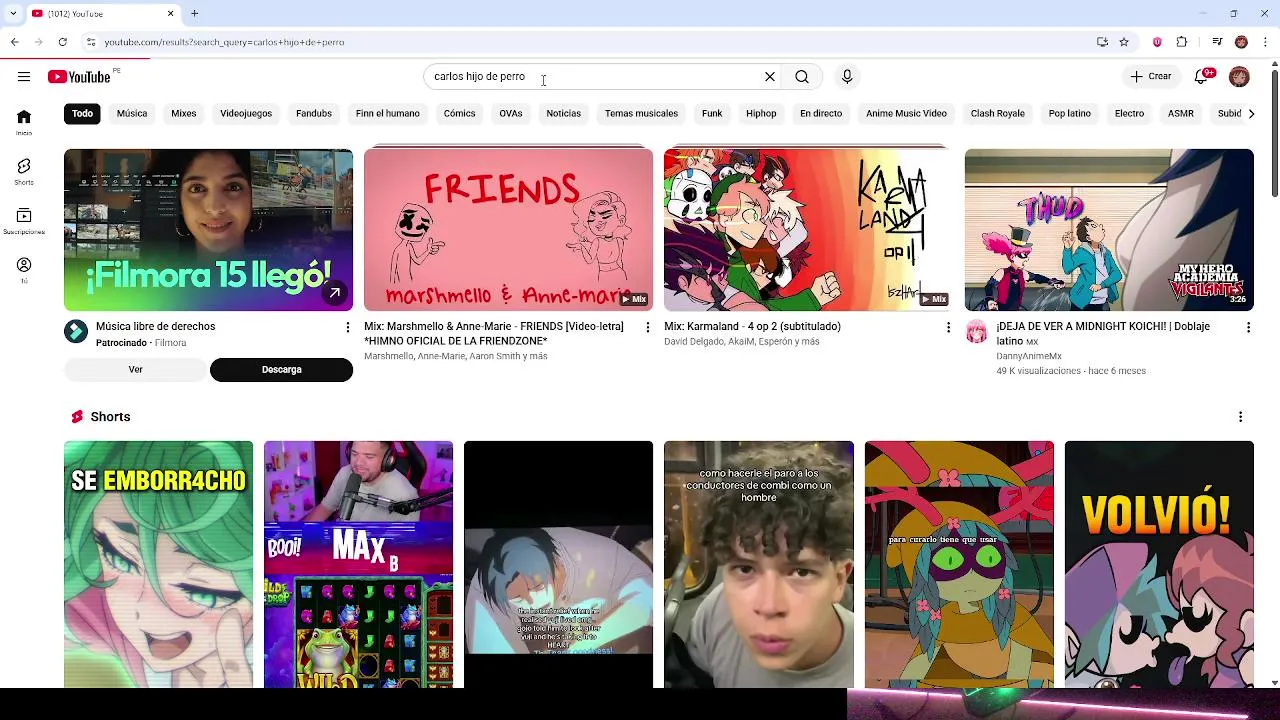Open Shorts in the left sidebar

[x=24, y=171]
